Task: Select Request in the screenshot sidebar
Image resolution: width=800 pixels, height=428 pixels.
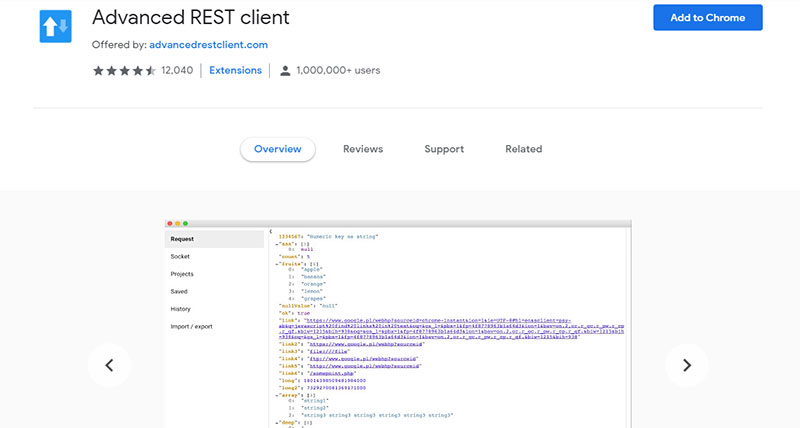Action: click(214, 239)
